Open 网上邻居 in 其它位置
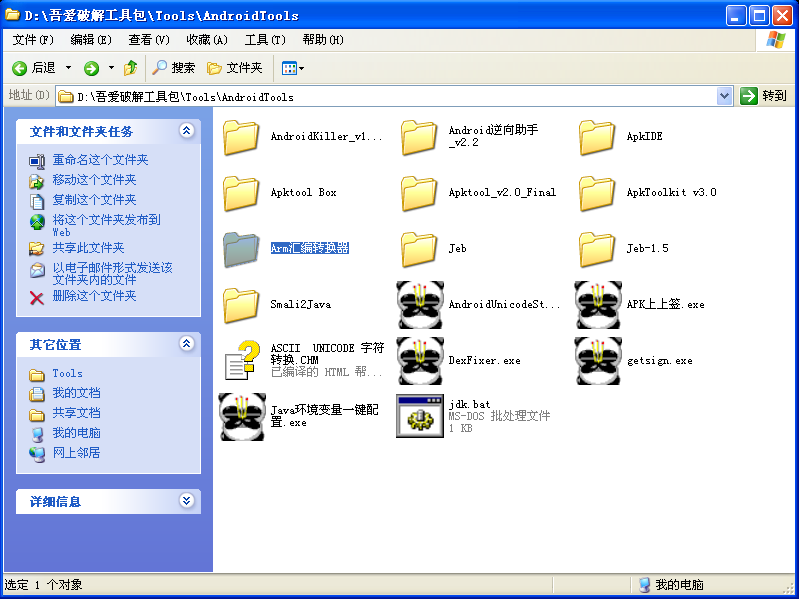 (76, 453)
